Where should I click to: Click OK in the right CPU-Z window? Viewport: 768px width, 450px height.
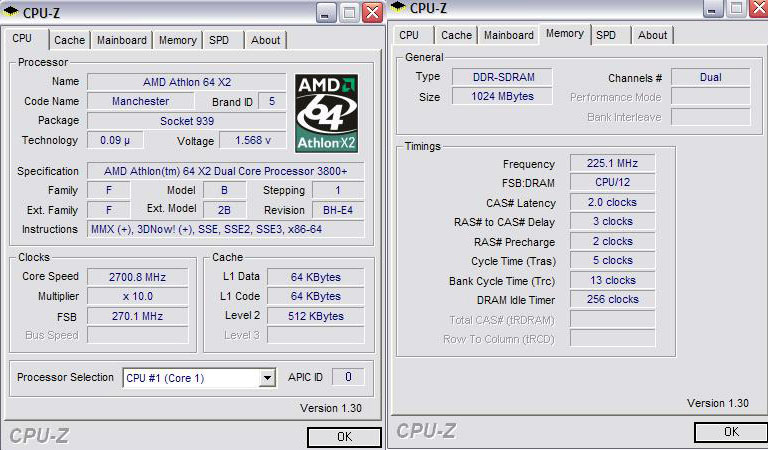click(731, 432)
